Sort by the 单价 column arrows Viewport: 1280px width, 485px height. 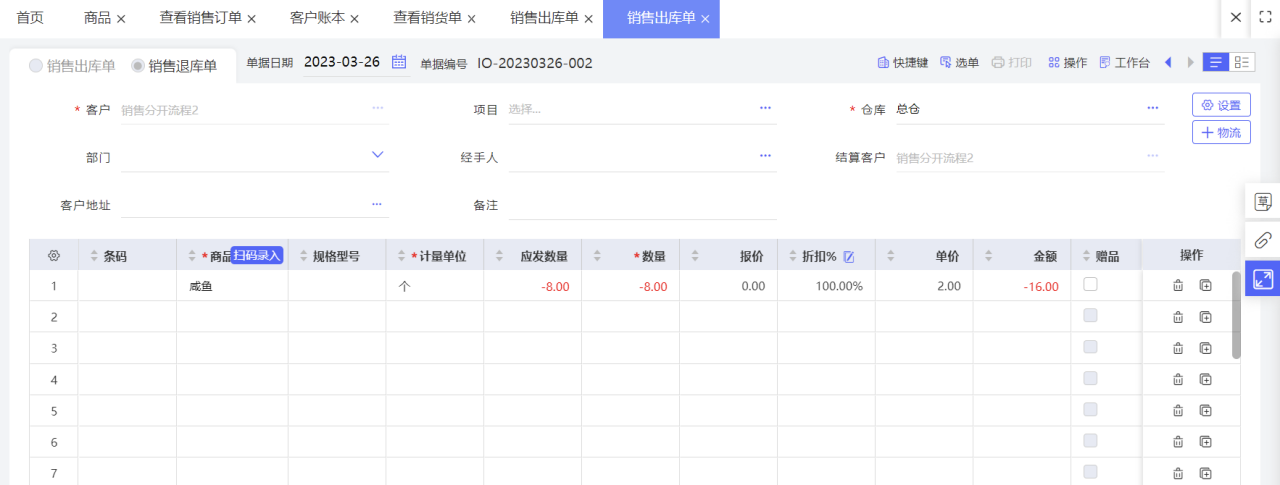[890, 256]
